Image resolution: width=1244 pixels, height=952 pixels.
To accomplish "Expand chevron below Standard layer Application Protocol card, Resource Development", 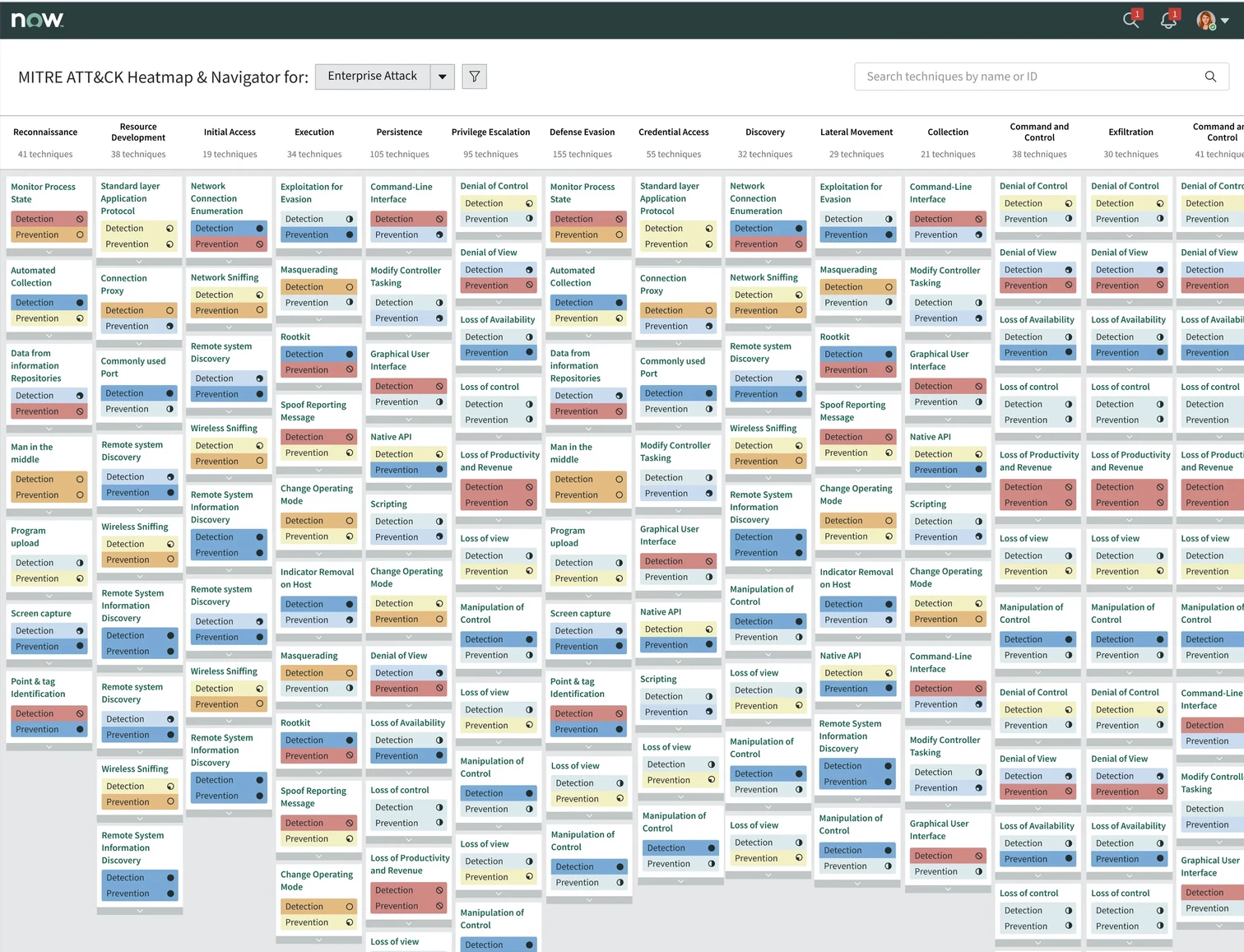I will 139,261.
